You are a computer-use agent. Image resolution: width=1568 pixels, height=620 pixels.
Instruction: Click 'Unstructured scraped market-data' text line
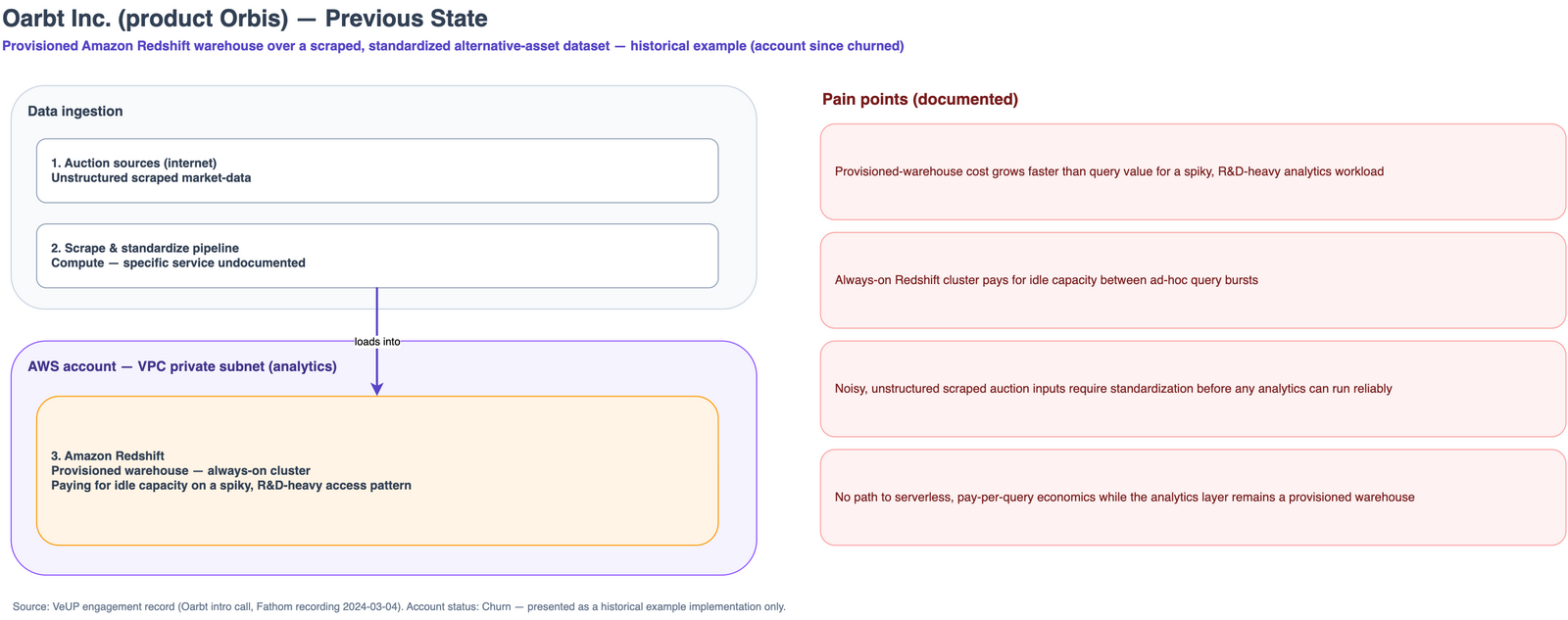[151, 178]
